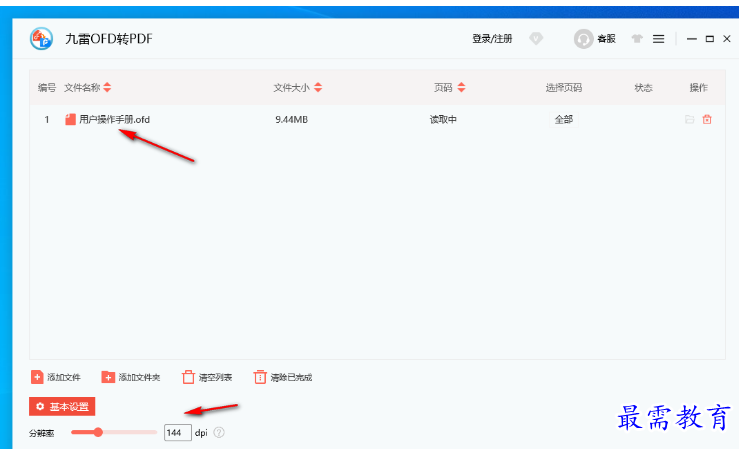Sort the list by 文件名称
This screenshot has height=449, width=739.
point(107,87)
